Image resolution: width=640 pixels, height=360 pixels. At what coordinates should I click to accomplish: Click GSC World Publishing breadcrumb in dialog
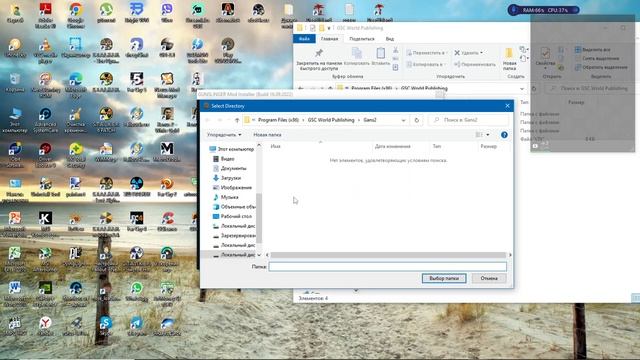tap(331, 120)
